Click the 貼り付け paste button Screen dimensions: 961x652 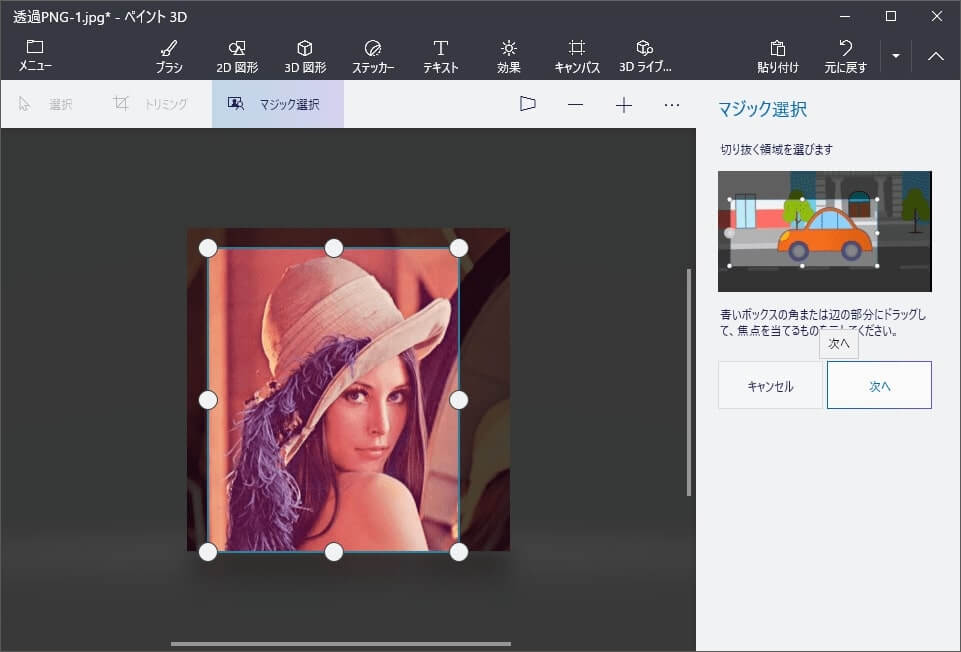click(x=778, y=57)
